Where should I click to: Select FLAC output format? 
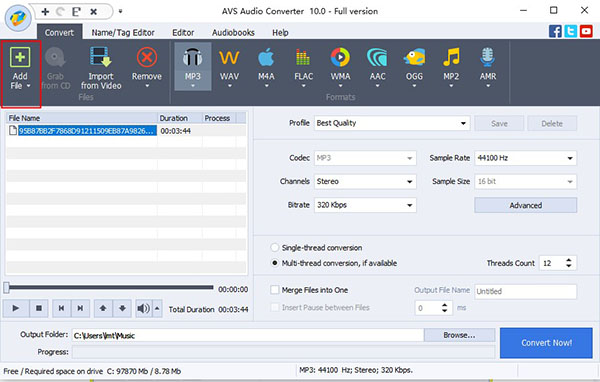[303, 66]
